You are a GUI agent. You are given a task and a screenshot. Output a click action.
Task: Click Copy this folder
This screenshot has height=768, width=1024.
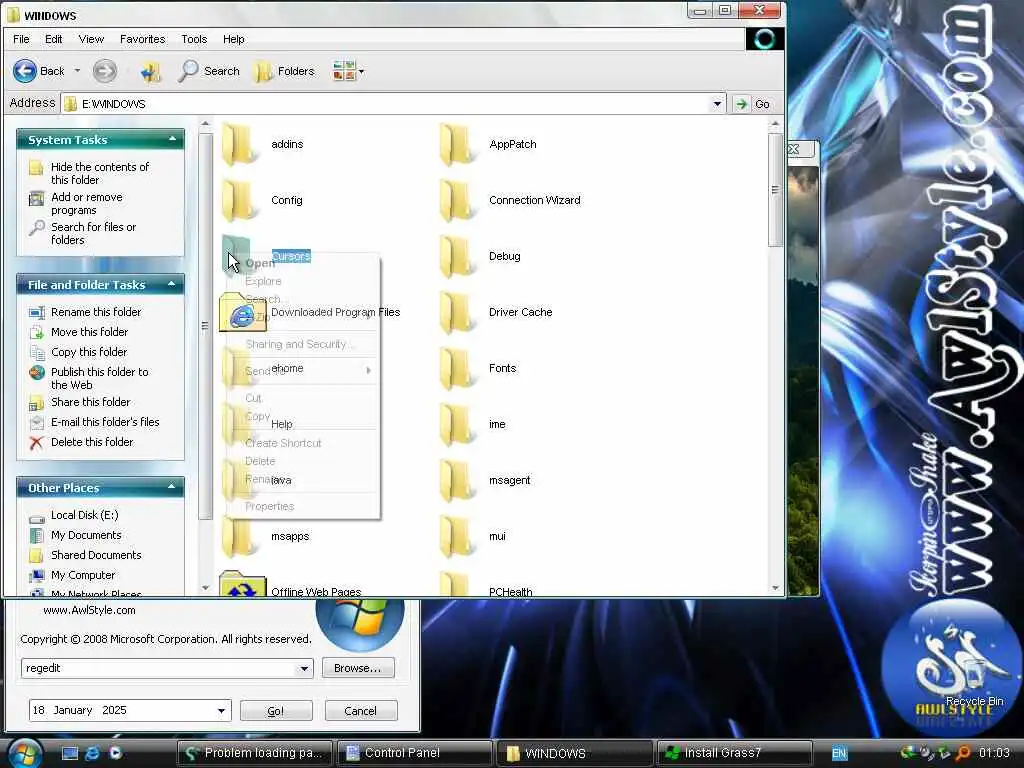pos(89,351)
